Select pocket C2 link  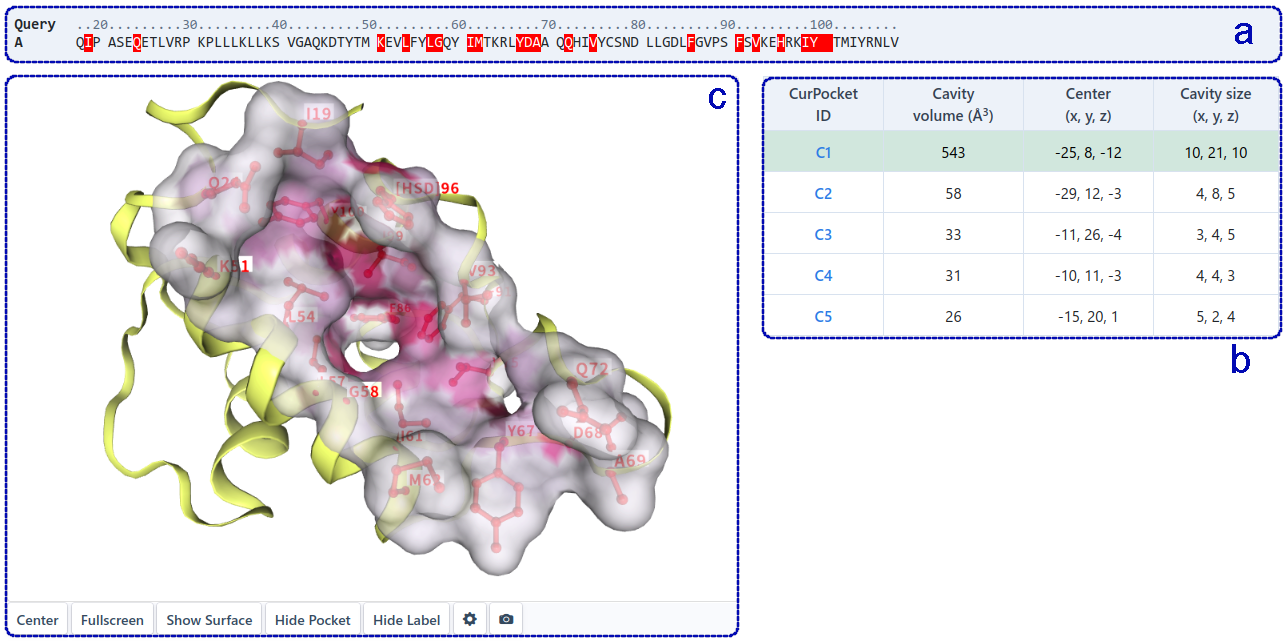point(823,194)
